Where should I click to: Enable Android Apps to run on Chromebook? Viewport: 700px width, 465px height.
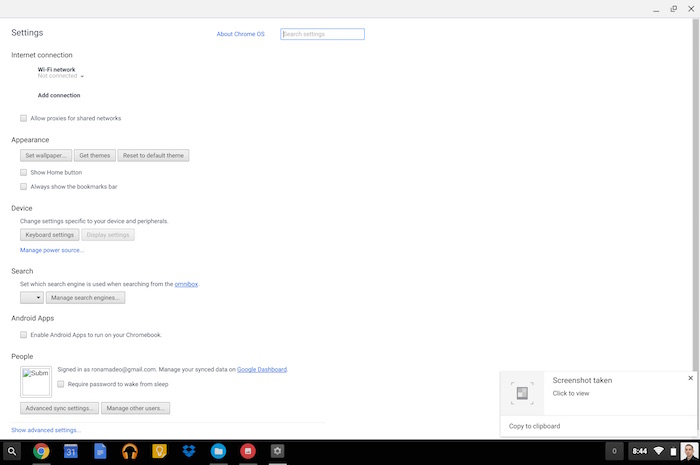(24, 334)
